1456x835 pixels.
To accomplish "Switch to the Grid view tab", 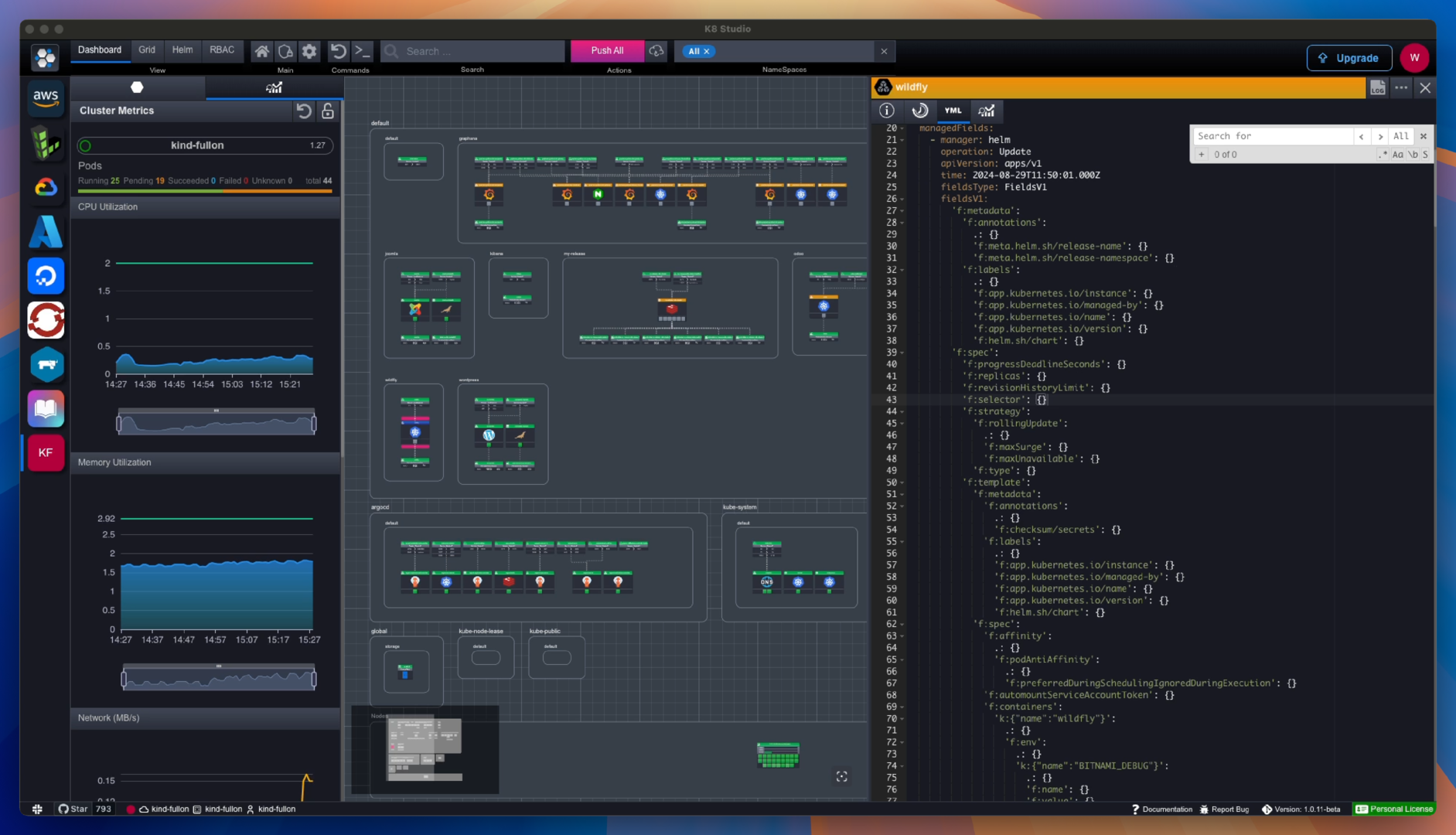I will click(x=147, y=50).
